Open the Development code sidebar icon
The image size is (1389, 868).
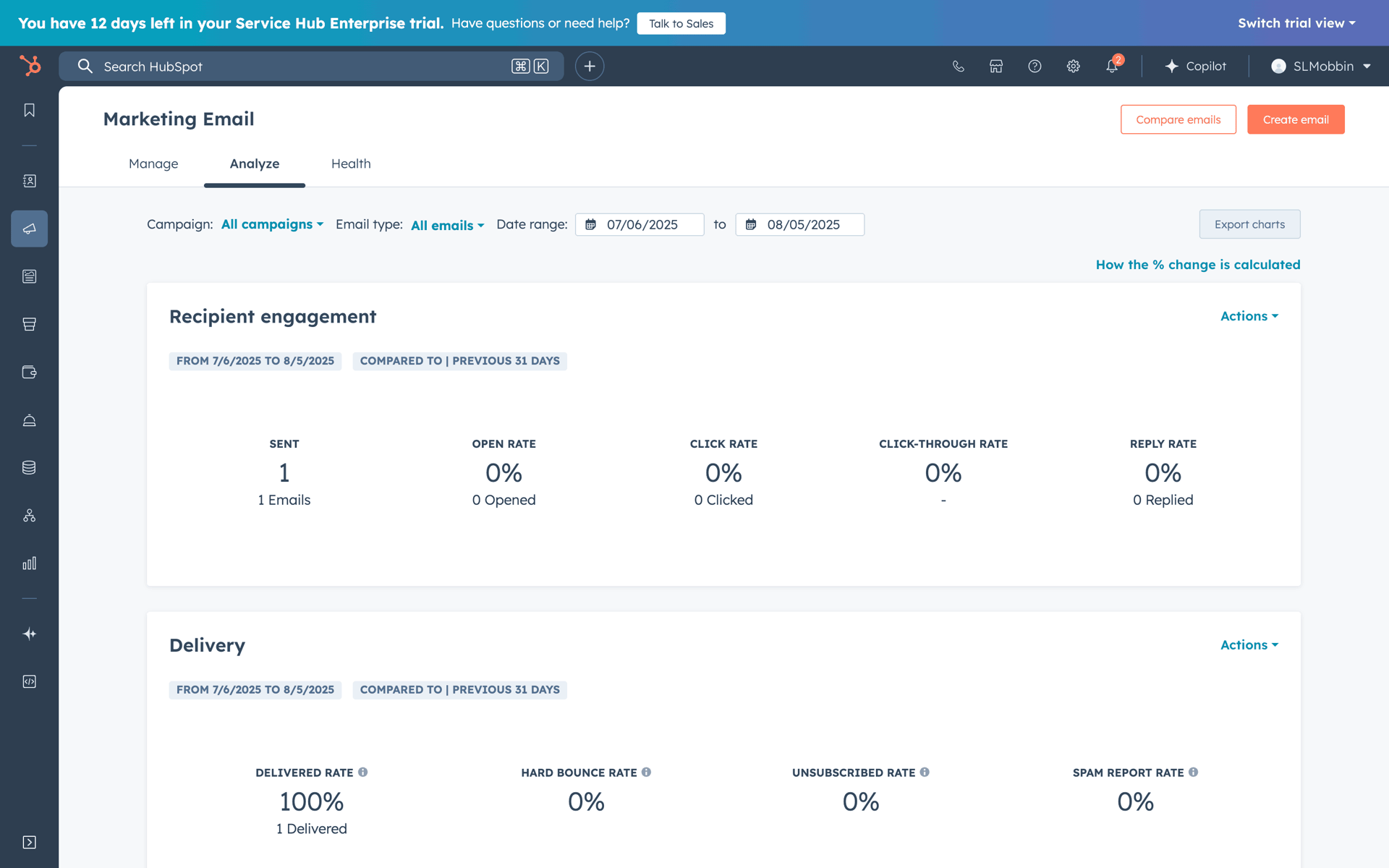[x=29, y=681]
